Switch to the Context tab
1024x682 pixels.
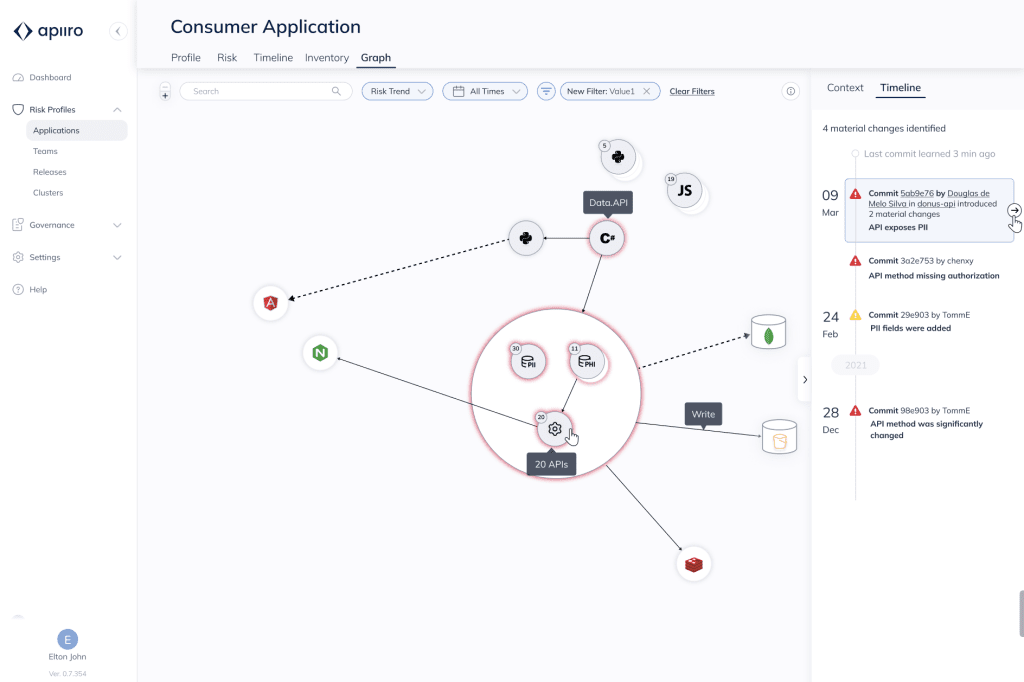pyautogui.click(x=844, y=88)
